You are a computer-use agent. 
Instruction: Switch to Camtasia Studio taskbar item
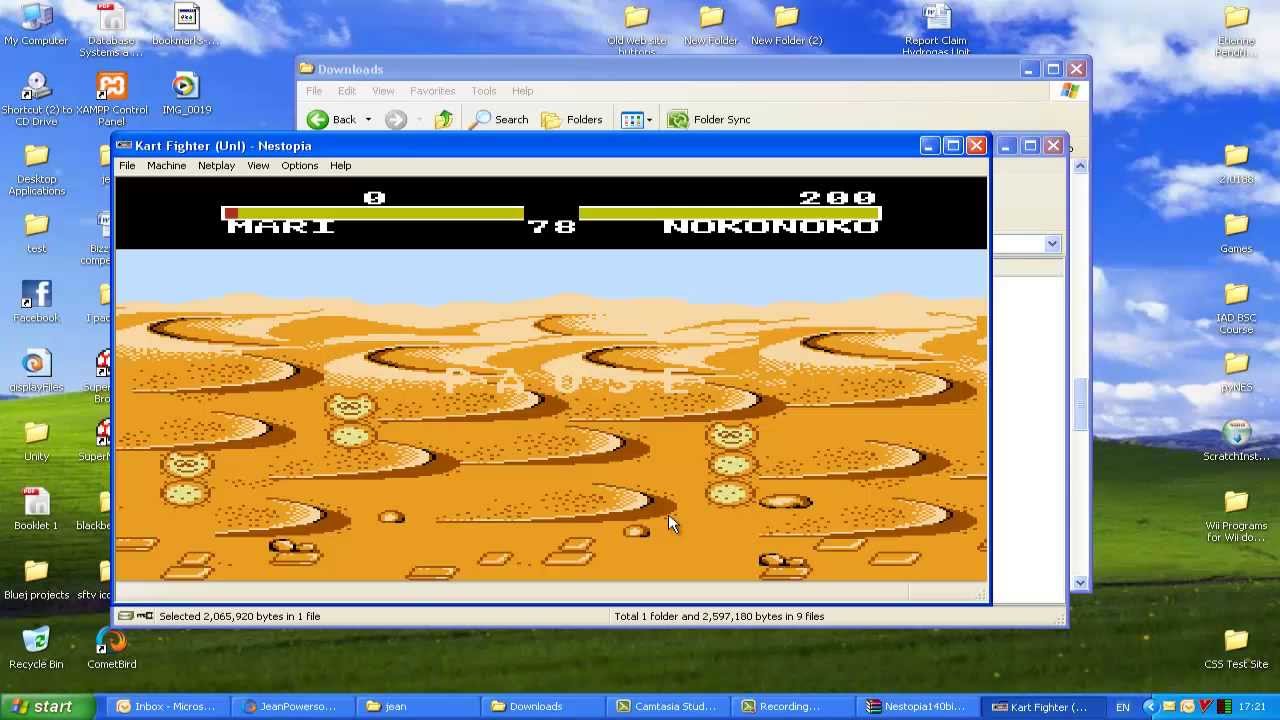[x=666, y=706]
